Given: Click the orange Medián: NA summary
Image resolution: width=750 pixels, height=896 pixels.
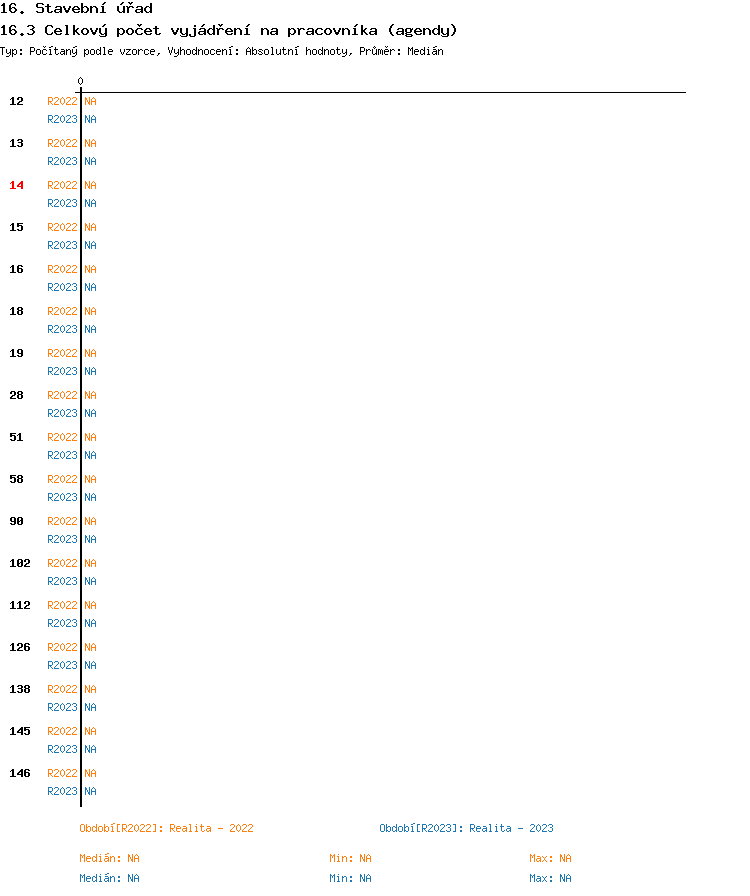Looking at the screenshot, I should (x=109, y=858).
